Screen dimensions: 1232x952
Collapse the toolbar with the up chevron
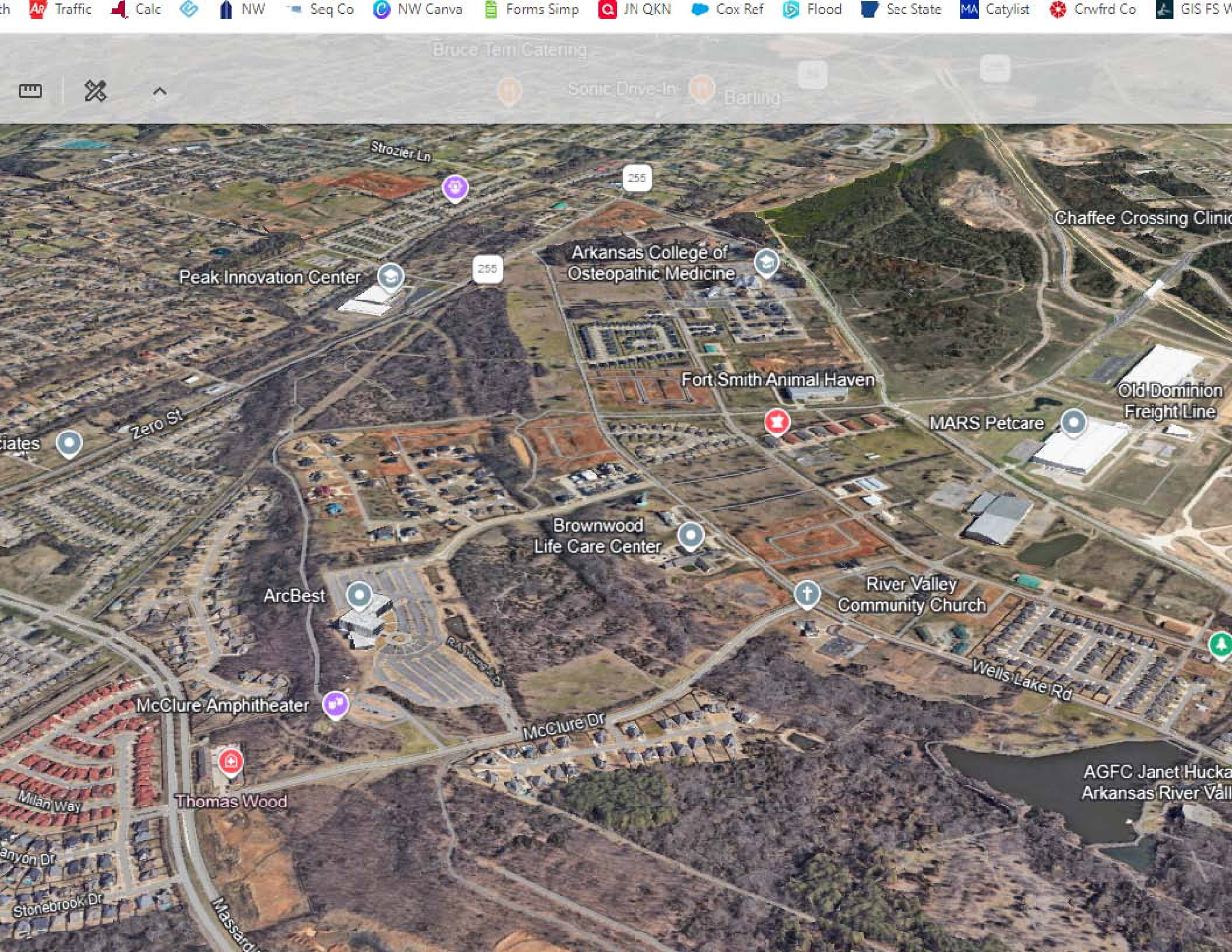coord(159,91)
